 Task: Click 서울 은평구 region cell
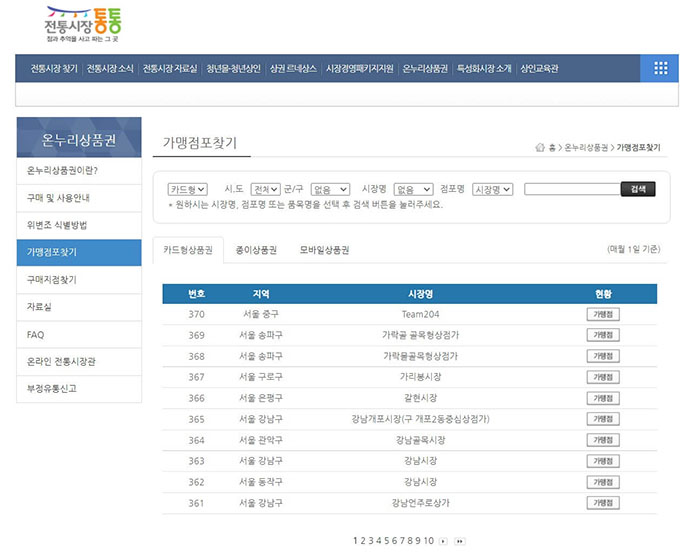point(261,398)
